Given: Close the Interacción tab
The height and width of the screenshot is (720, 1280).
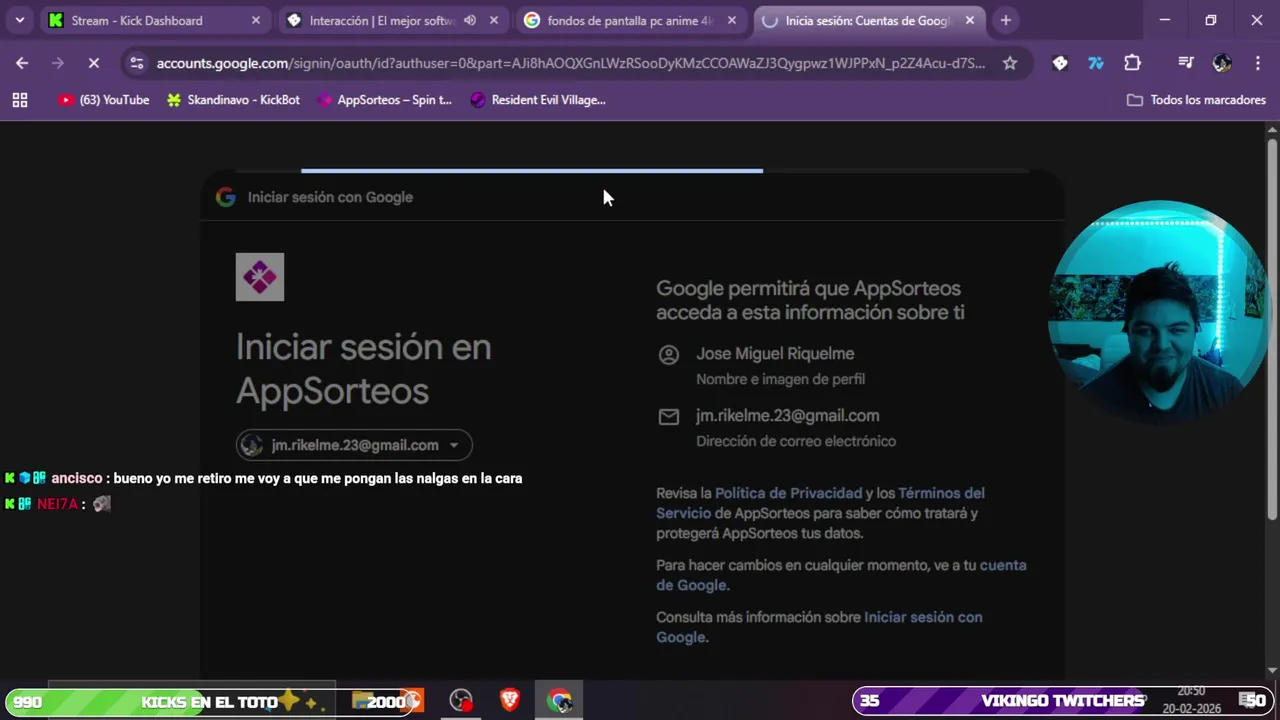Looking at the screenshot, I should coord(493,20).
